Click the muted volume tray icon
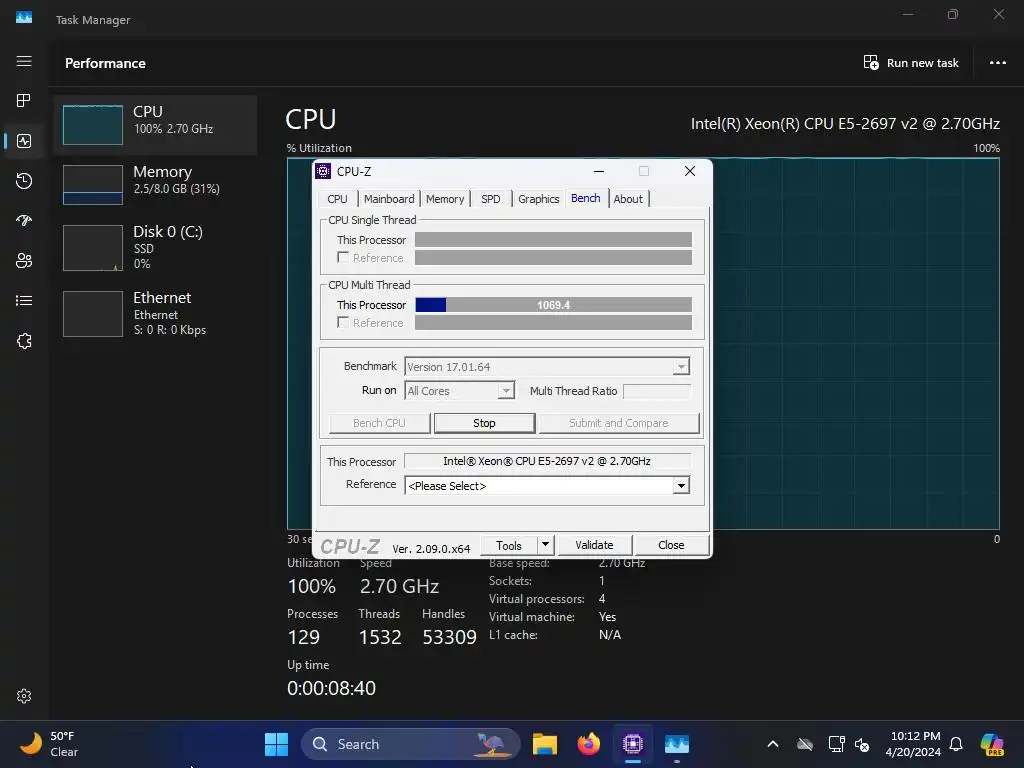This screenshot has width=1024, height=768. (x=862, y=744)
